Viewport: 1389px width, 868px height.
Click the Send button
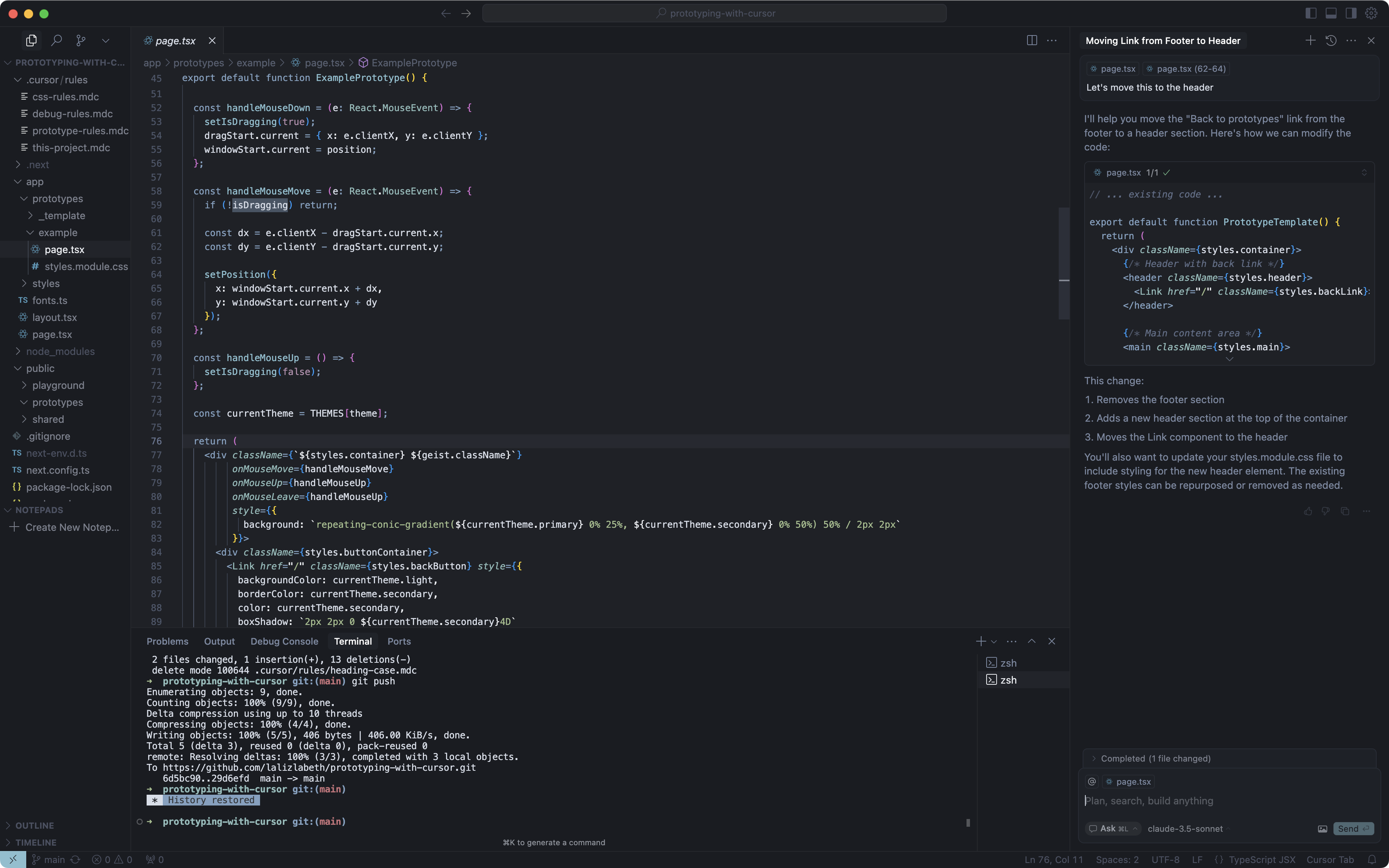coord(1354,828)
